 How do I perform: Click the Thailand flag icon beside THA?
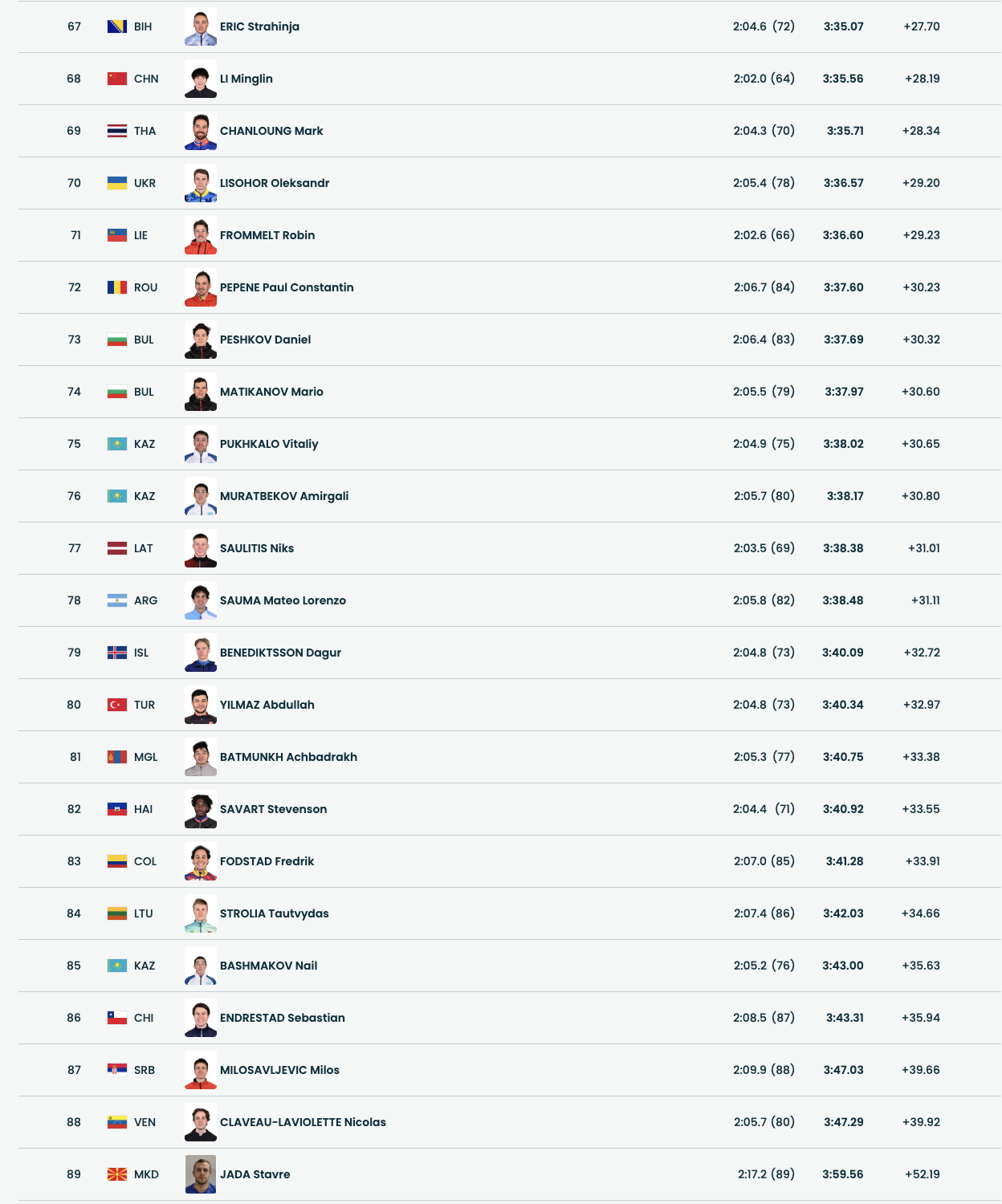click(x=117, y=131)
